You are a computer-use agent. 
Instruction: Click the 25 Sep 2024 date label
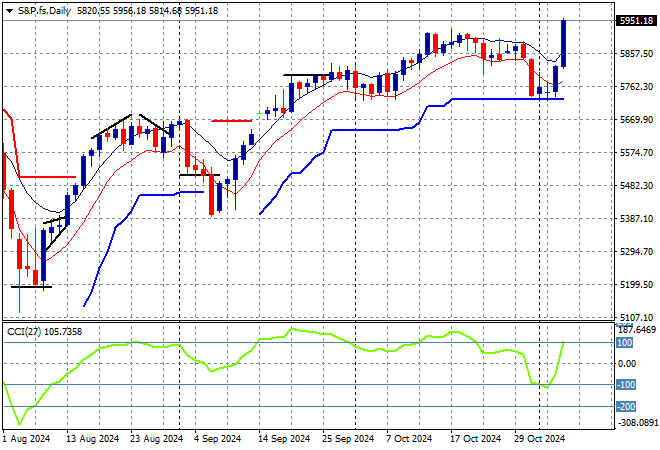tap(348, 439)
